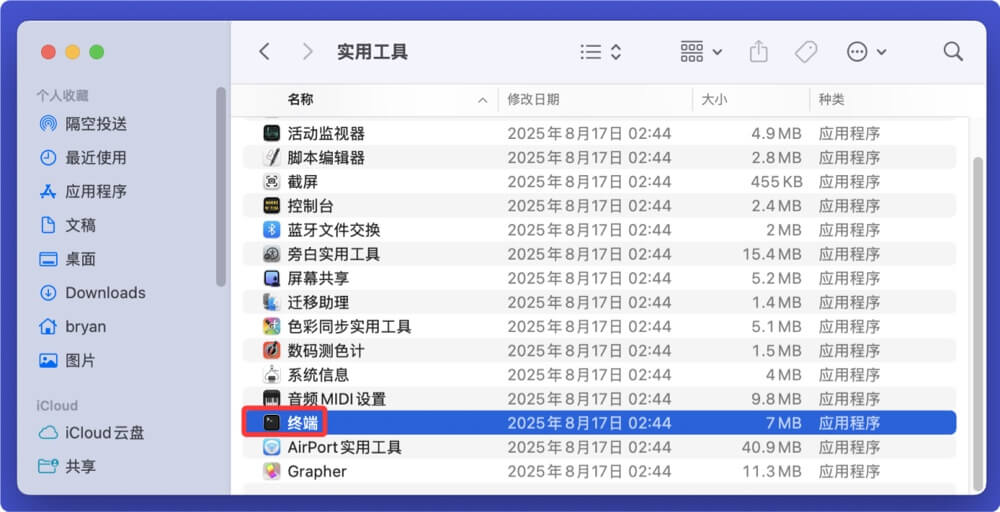This screenshot has height=512, width=1000.
Task: Click the Script Editor (脚本编辑器) icon
Action: tap(272, 157)
